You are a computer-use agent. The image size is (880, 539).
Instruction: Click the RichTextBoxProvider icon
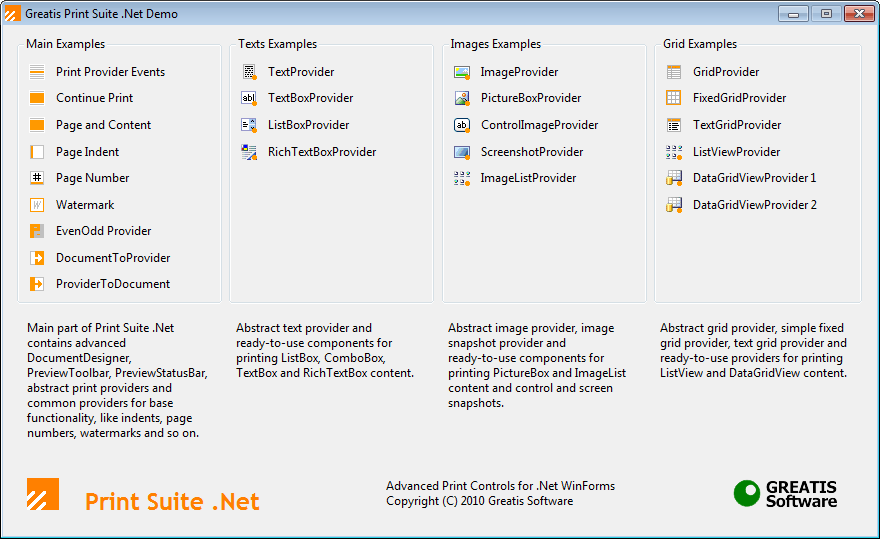point(249,152)
